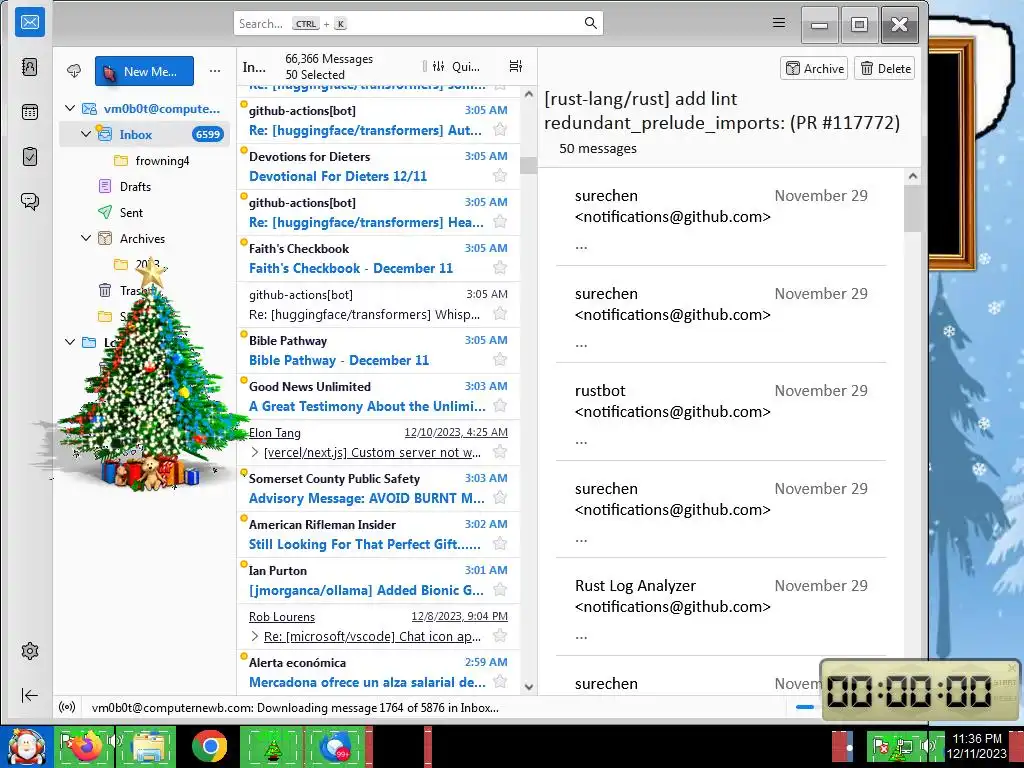The image size is (1024, 768).
Task: Select Whisper message from github-actions[bot]
Action: coord(378,304)
